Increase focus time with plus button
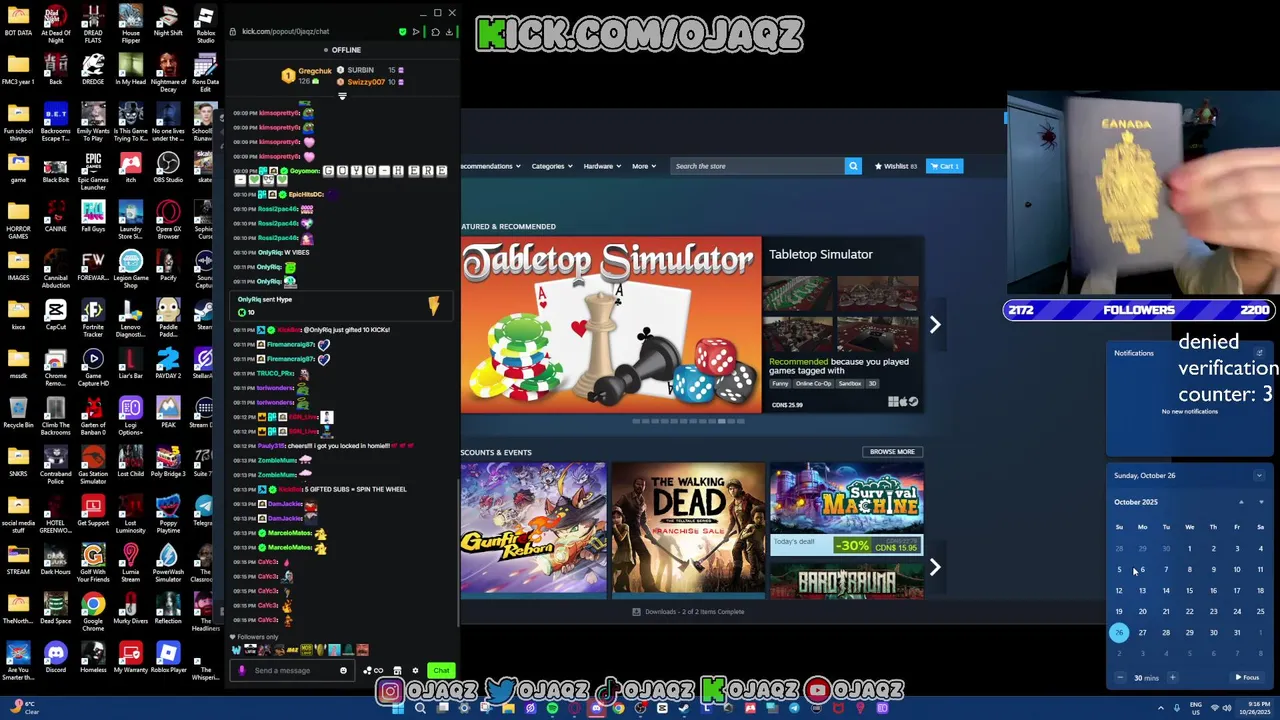 (1172, 678)
